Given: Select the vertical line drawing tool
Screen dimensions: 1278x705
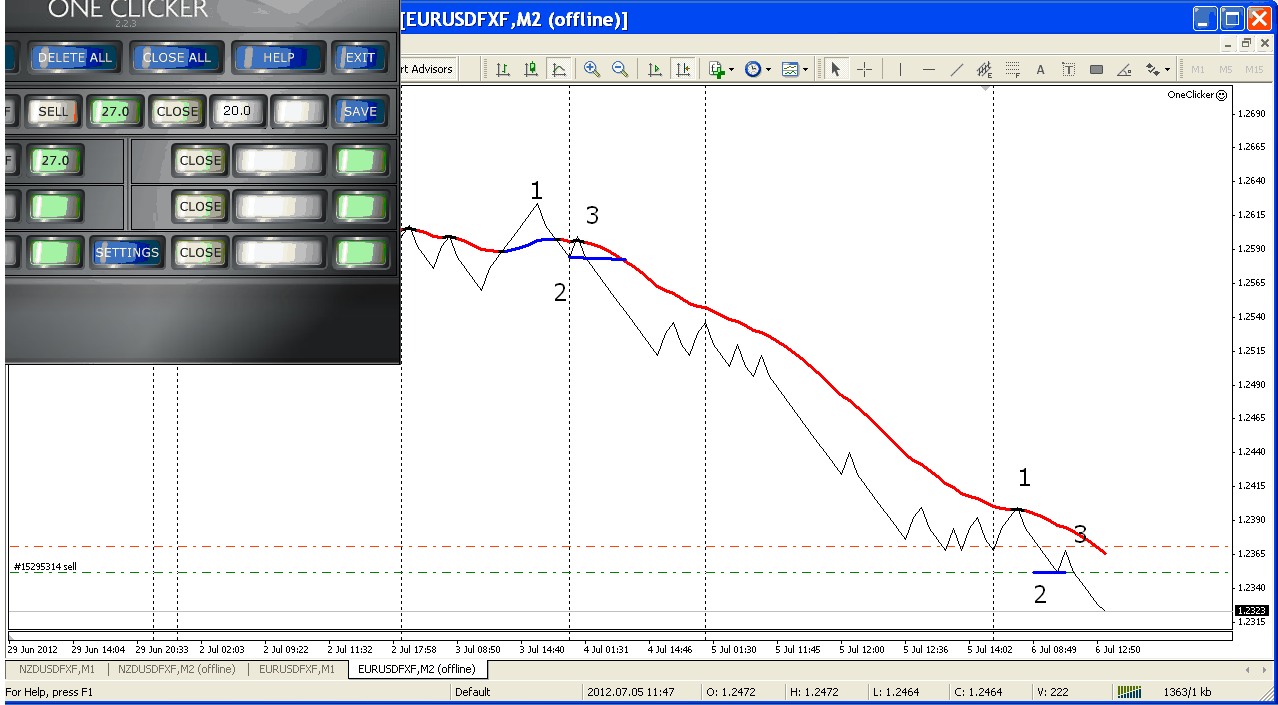Looking at the screenshot, I should click(x=900, y=69).
